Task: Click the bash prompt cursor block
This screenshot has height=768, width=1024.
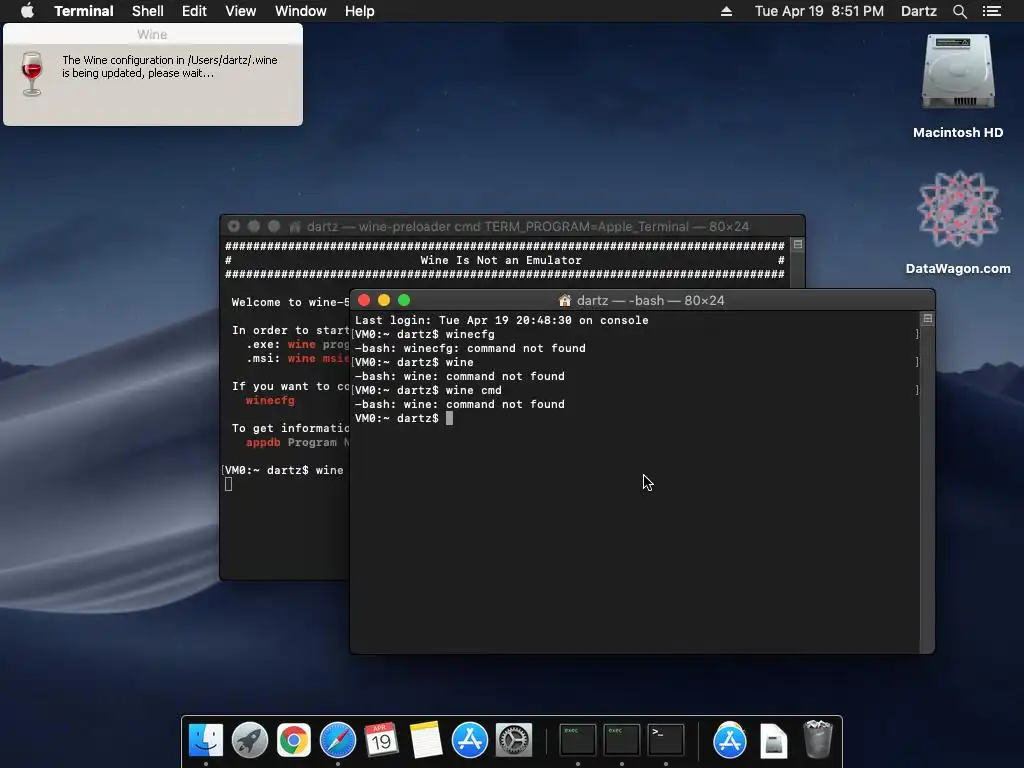Action: (449, 418)
